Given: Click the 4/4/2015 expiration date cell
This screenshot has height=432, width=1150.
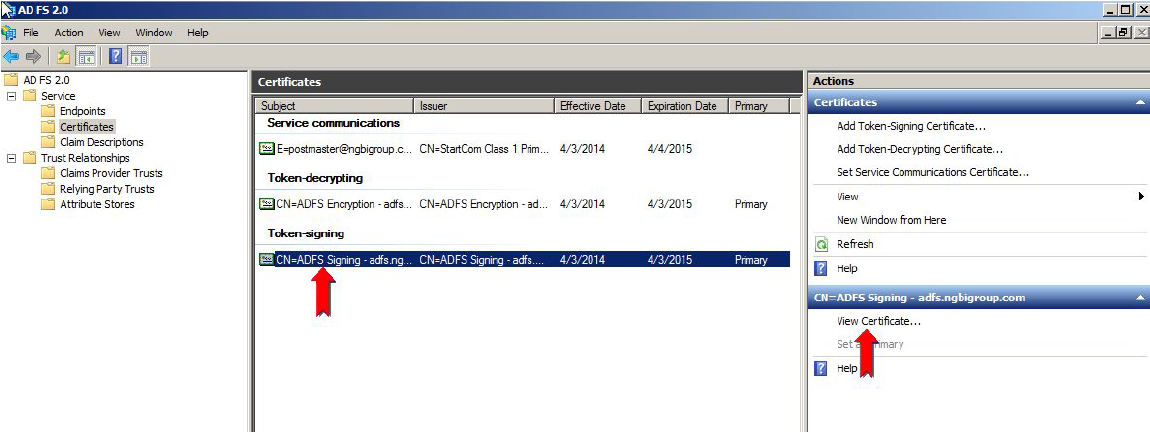Looking at the screenshot, I should [x=670, y=149].
